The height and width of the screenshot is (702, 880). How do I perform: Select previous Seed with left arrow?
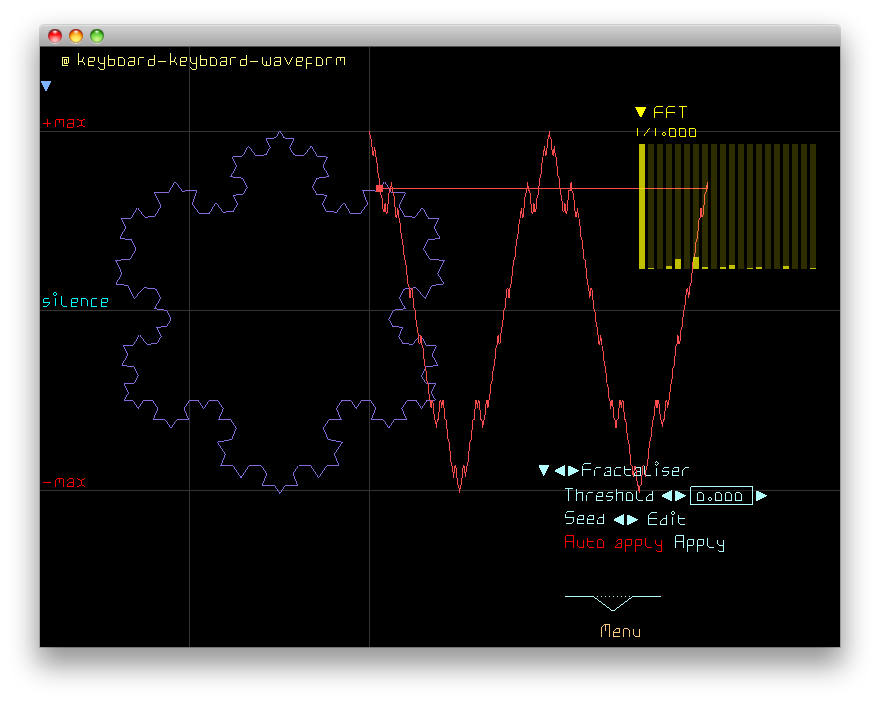pyautogui.click(x=618, y=520)
